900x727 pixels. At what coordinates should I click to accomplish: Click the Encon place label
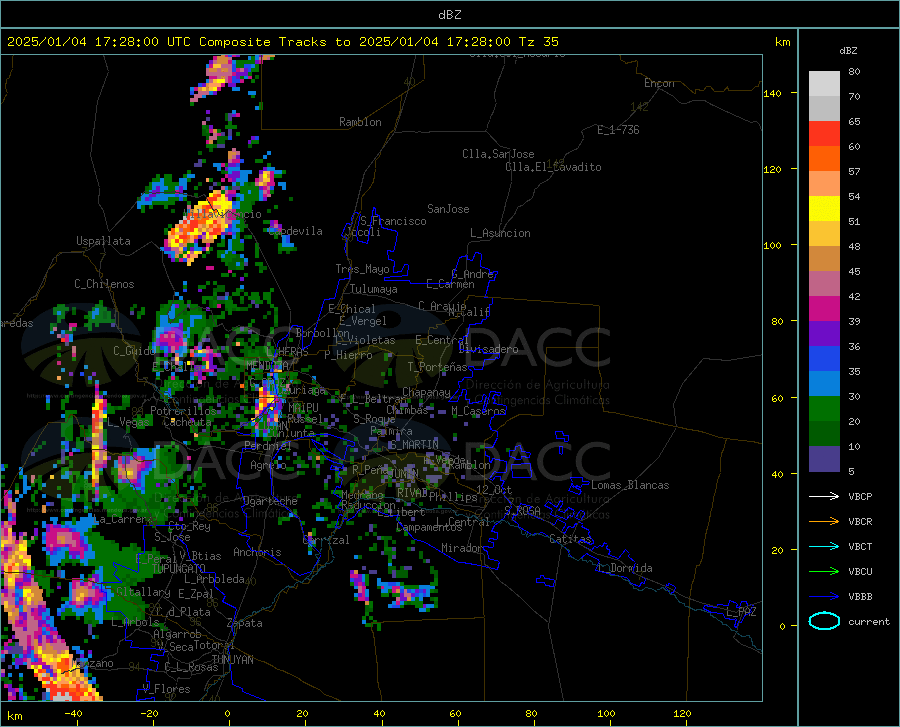[659, 83]
